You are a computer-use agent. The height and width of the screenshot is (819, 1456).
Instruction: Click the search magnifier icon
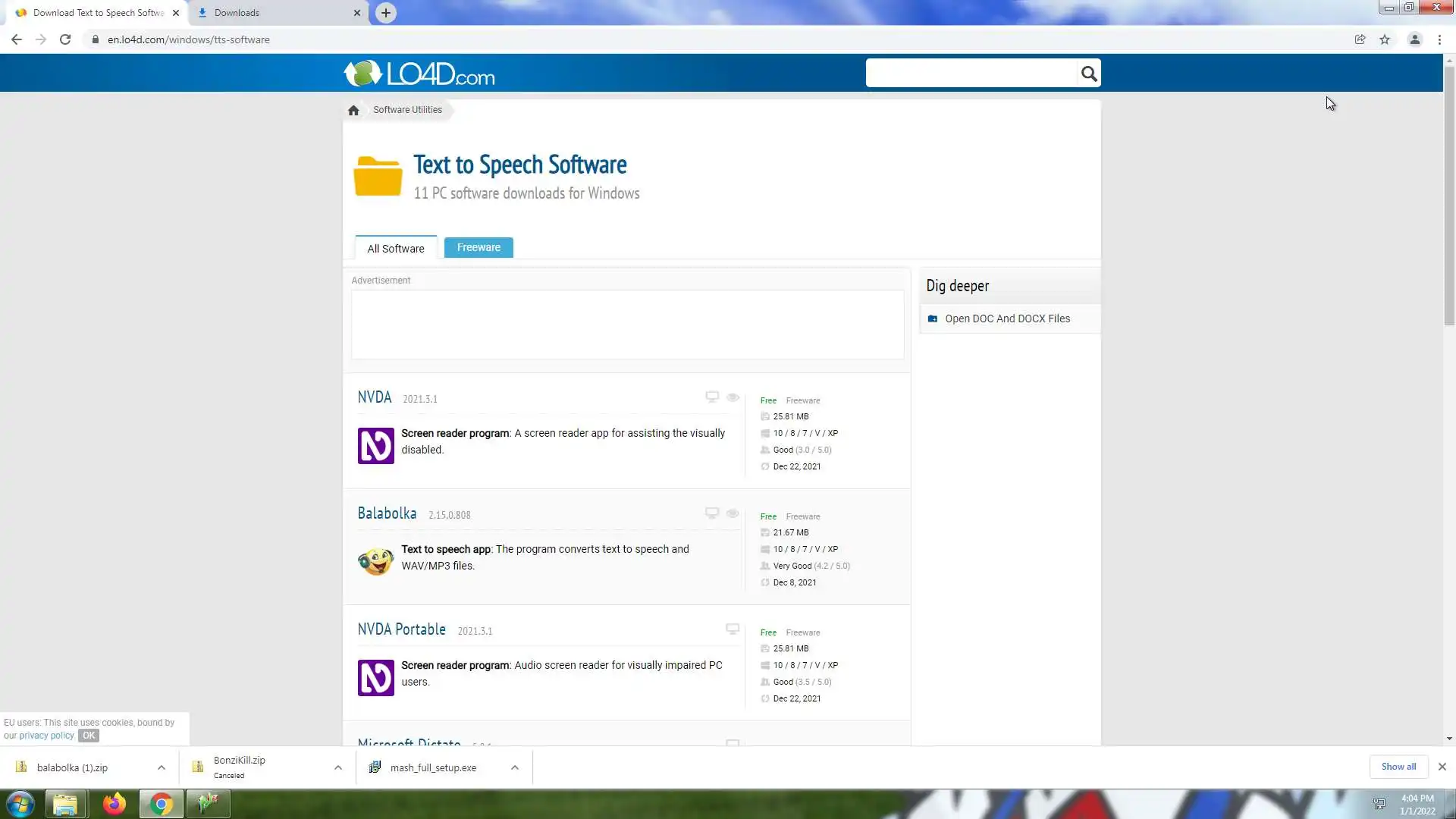(x=1089, y=74)
